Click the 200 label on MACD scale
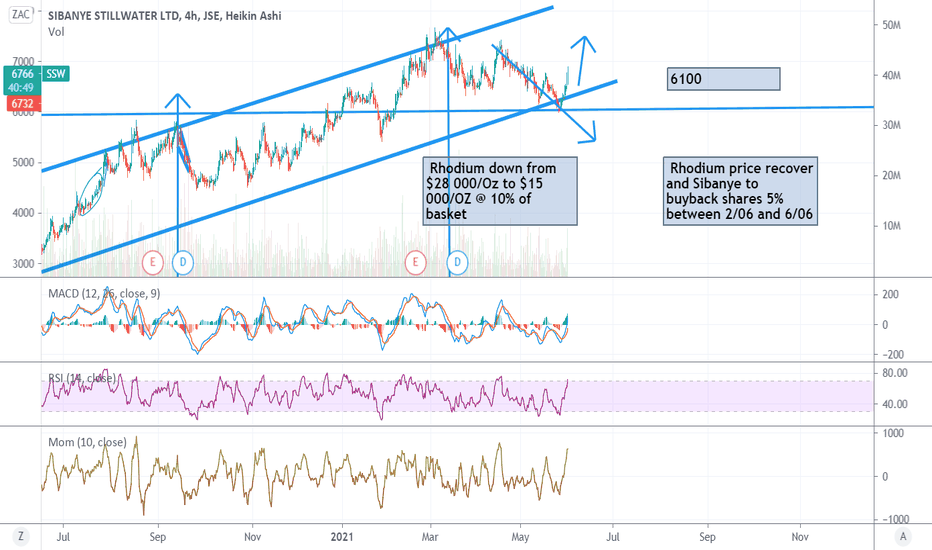 [x=890, y=294]
